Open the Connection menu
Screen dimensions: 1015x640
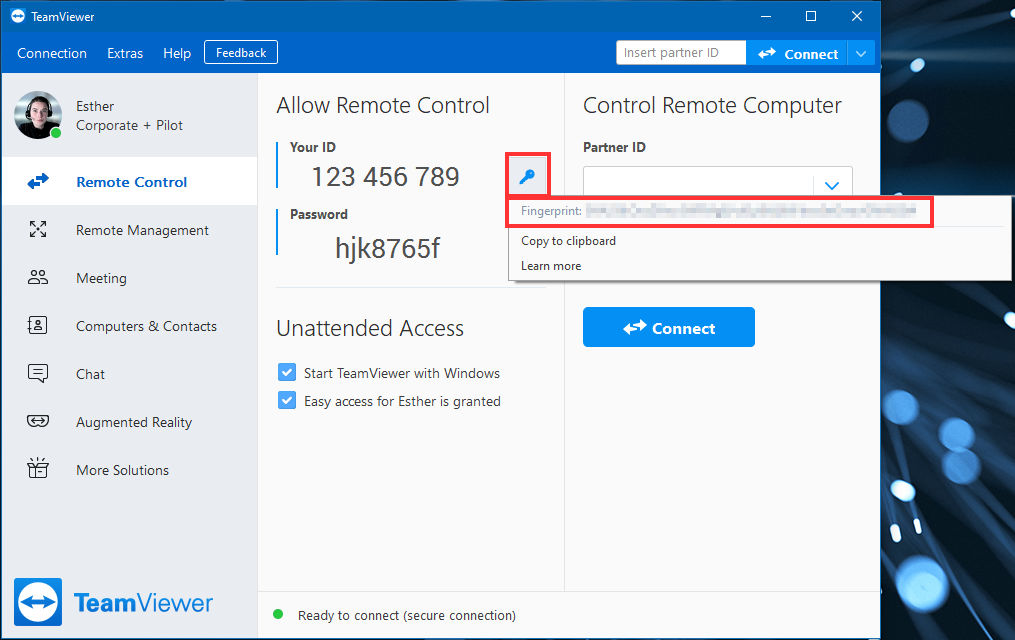coord(52,53)
